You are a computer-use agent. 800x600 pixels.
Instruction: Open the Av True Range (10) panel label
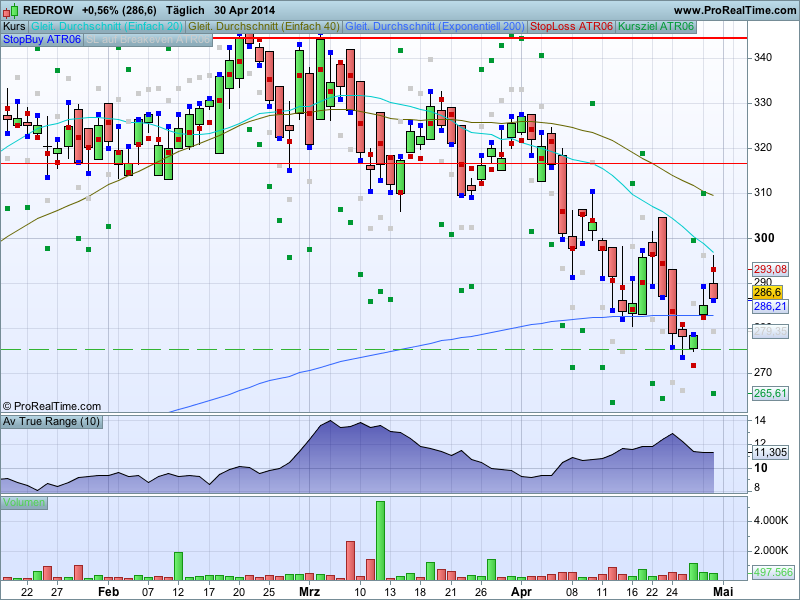(52, 422)
